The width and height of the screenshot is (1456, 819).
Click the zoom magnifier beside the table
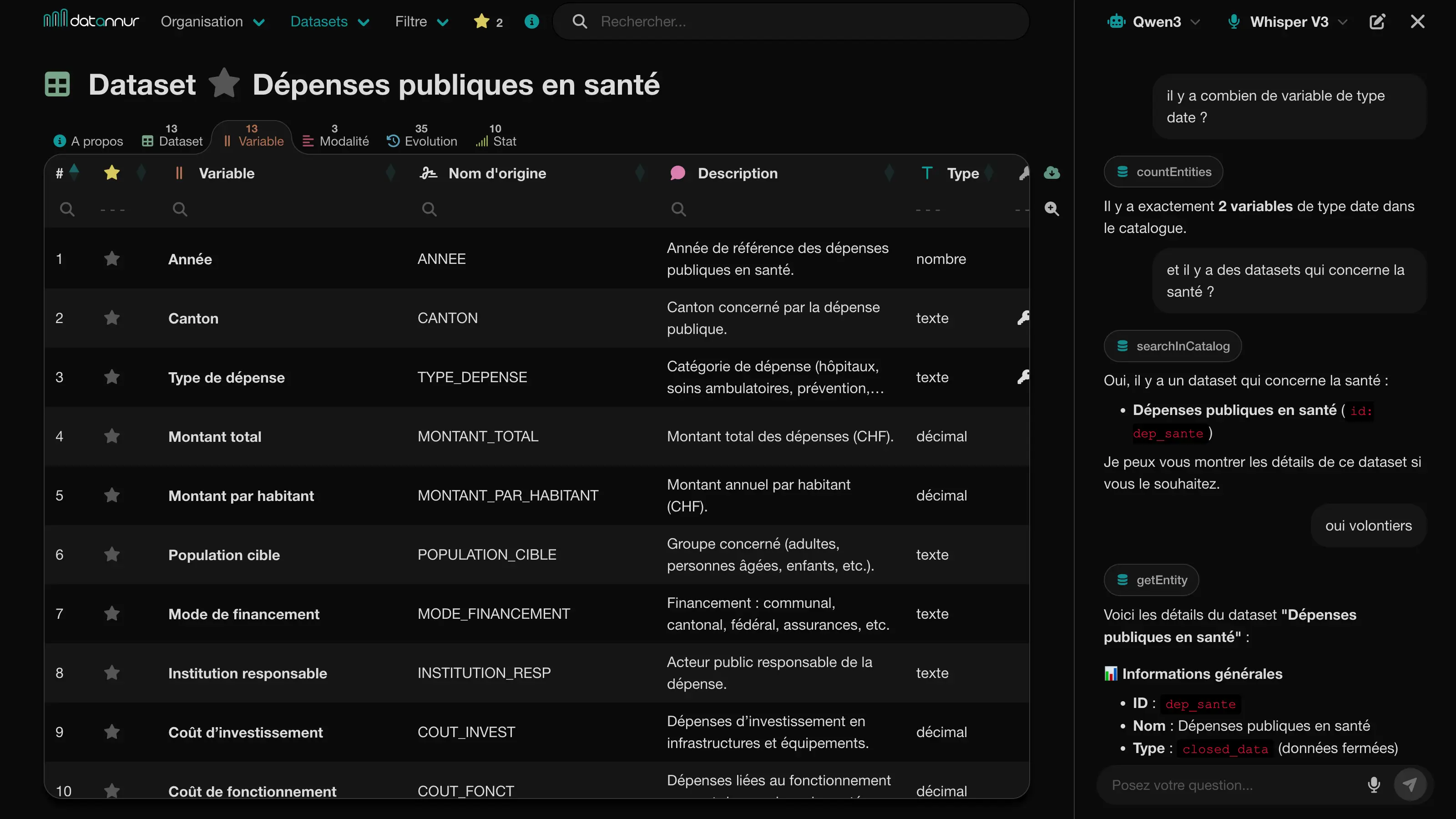pos(1052,208)
